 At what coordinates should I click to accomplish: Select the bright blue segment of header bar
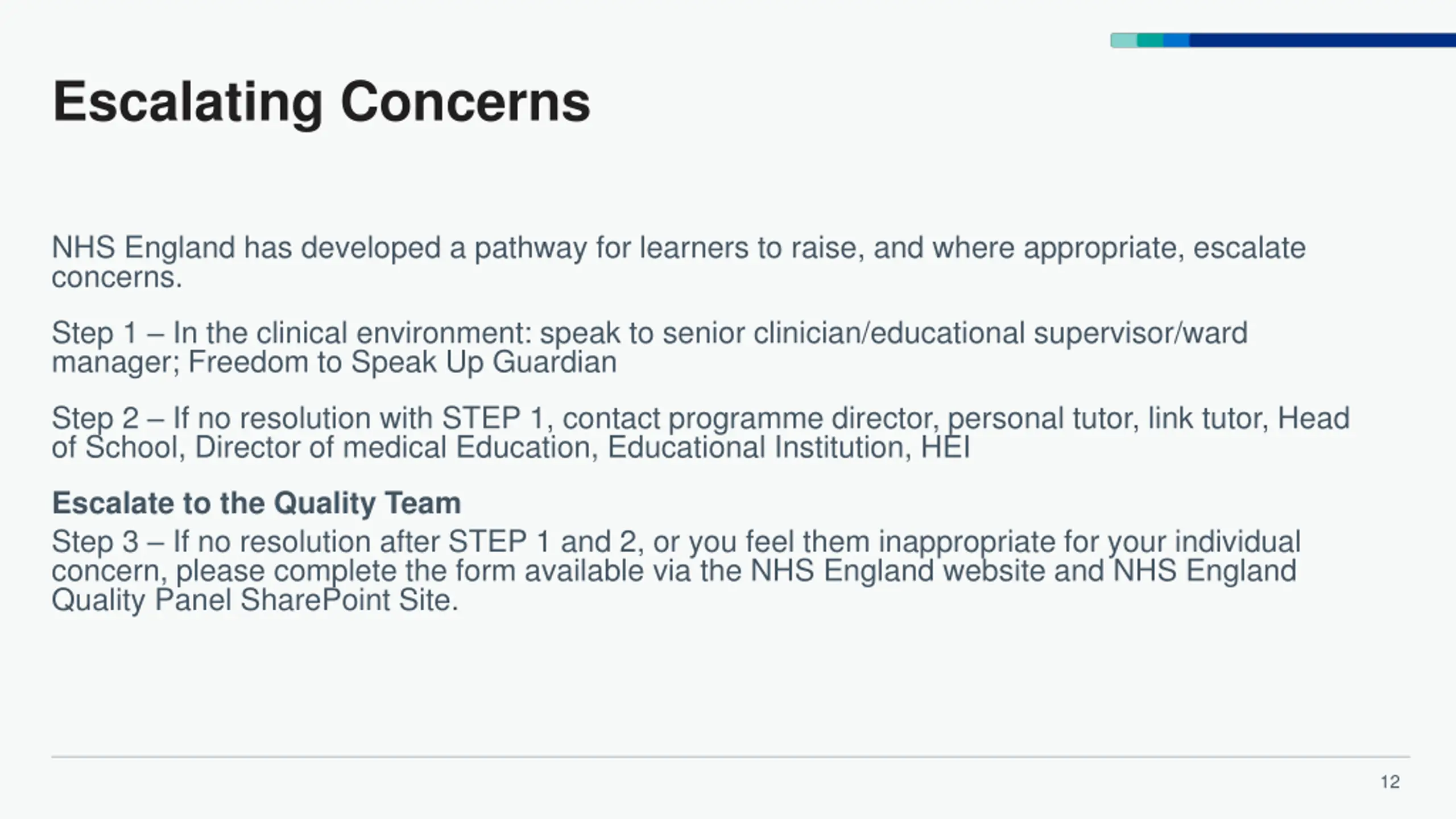point(1176,40)
